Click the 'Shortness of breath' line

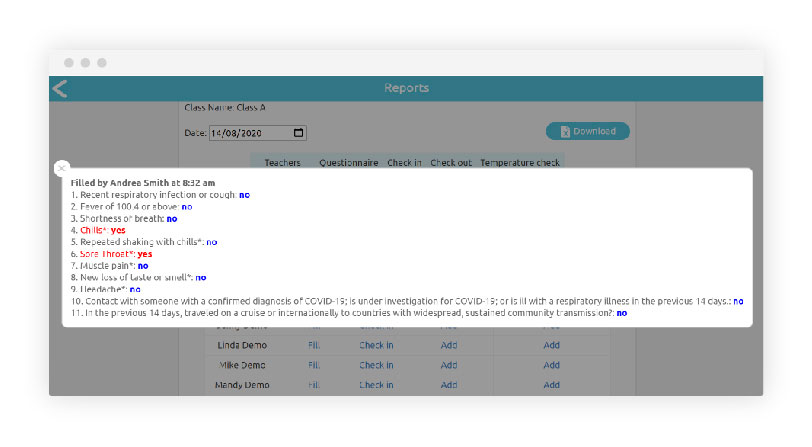point(124,219)
